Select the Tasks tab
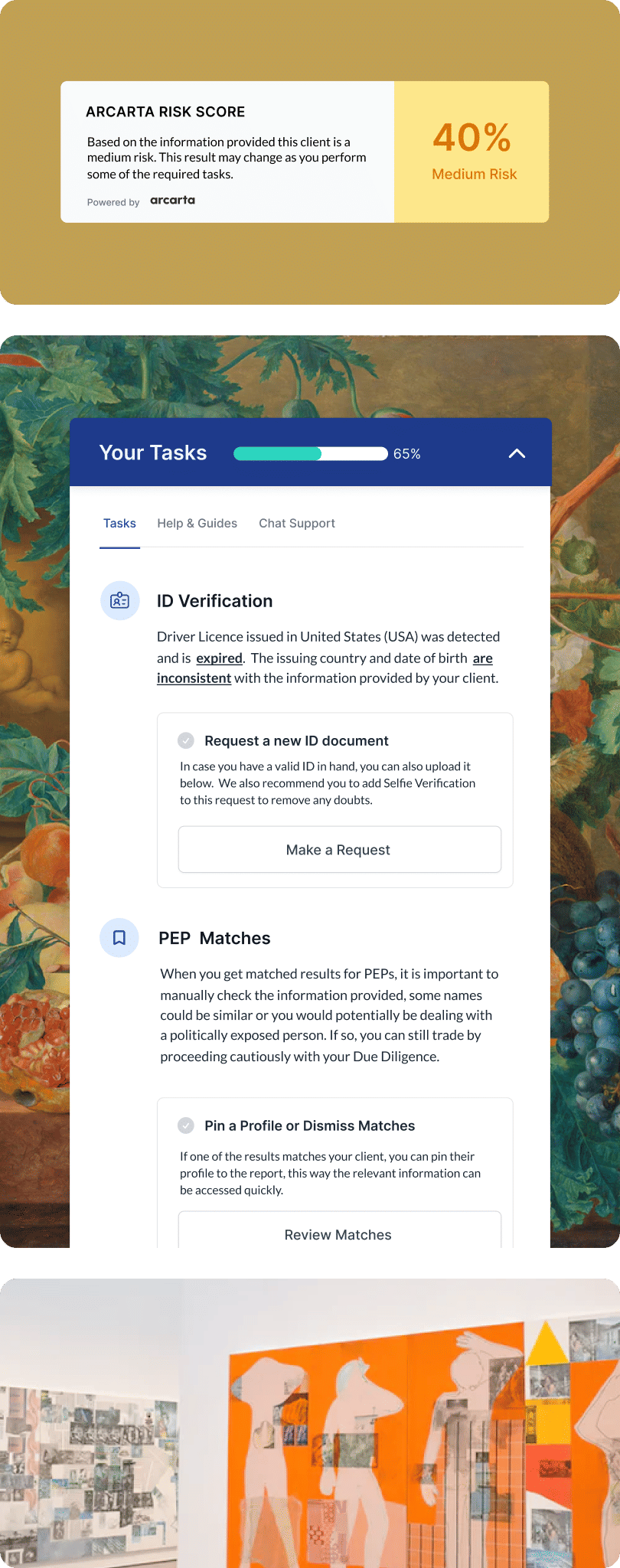The height and width of the screenshot is (1568, 620). [119, 524]
